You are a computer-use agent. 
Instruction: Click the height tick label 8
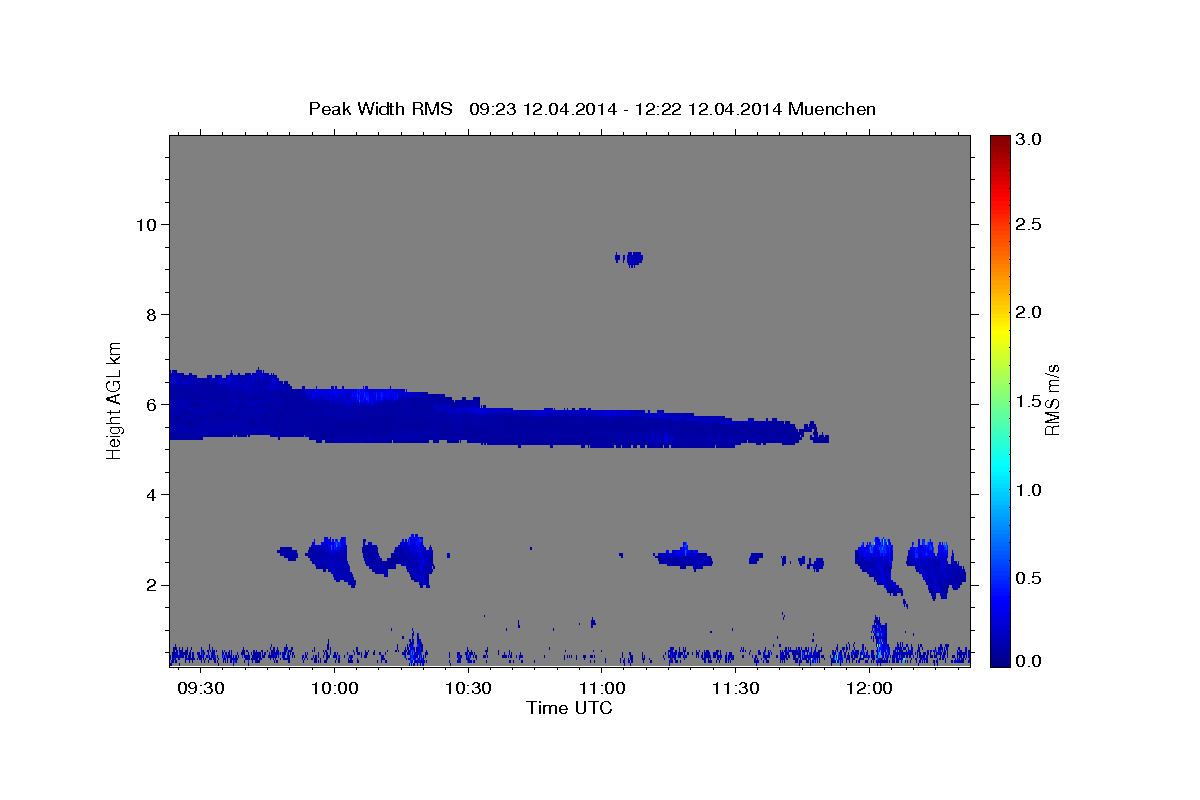click(149, 314)
